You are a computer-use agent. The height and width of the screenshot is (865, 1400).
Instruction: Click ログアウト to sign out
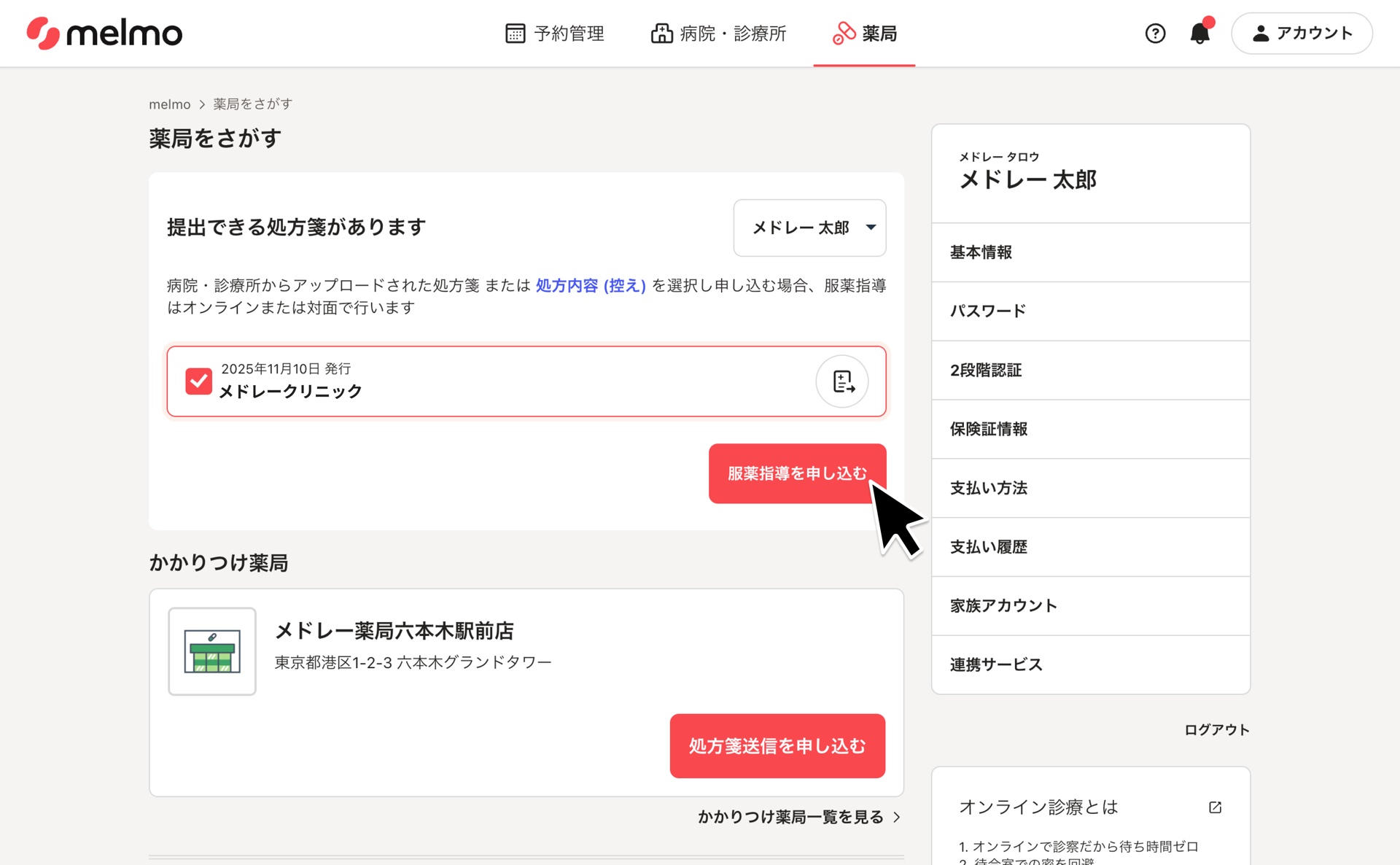coord(1216,729)
